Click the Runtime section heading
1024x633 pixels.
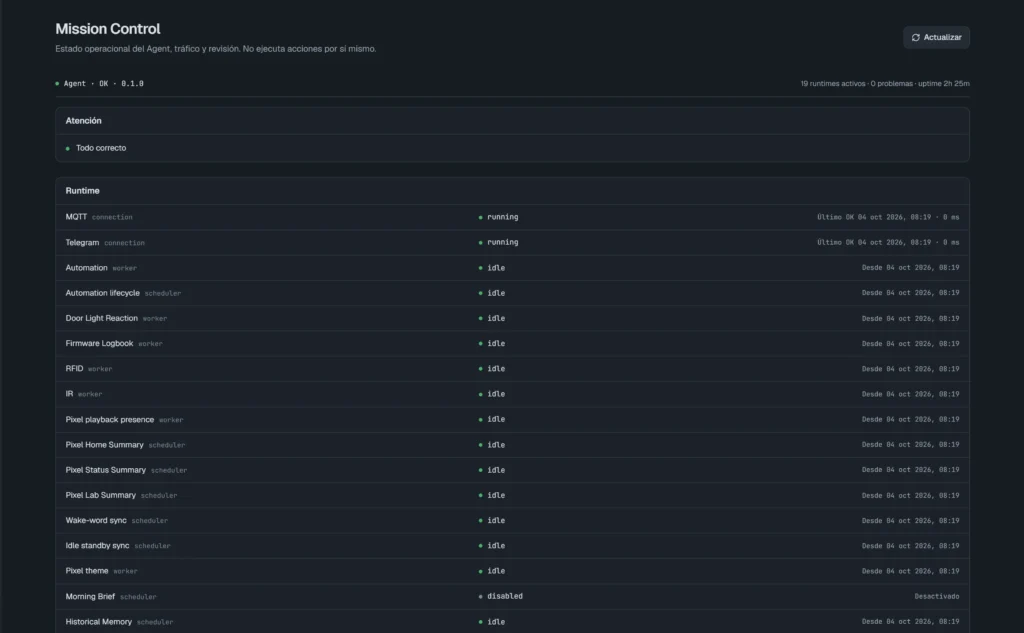82,191
